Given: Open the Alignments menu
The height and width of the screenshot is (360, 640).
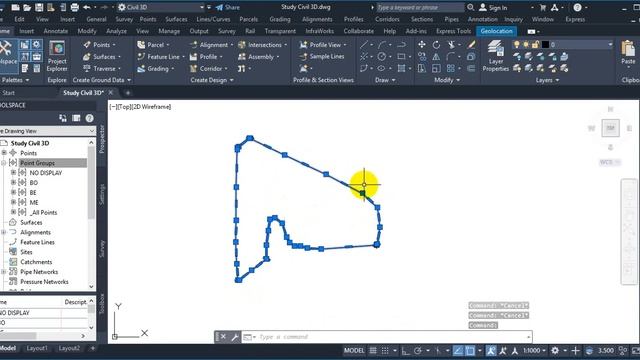Looking at the screenshot, I should pos(317,19).
